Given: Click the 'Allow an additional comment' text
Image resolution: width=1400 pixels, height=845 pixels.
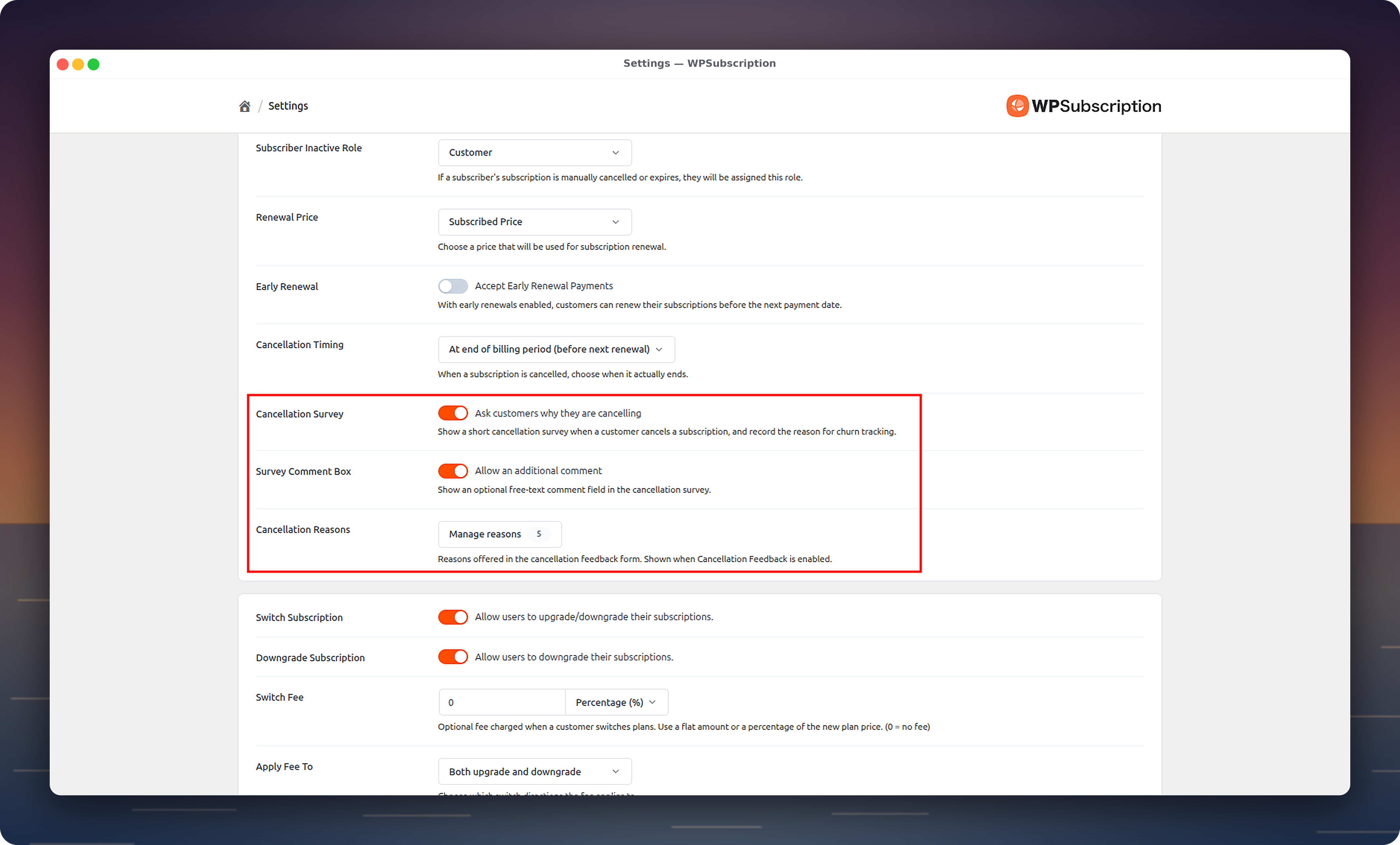Looking at the screenshot, I should tap(538, 471).
